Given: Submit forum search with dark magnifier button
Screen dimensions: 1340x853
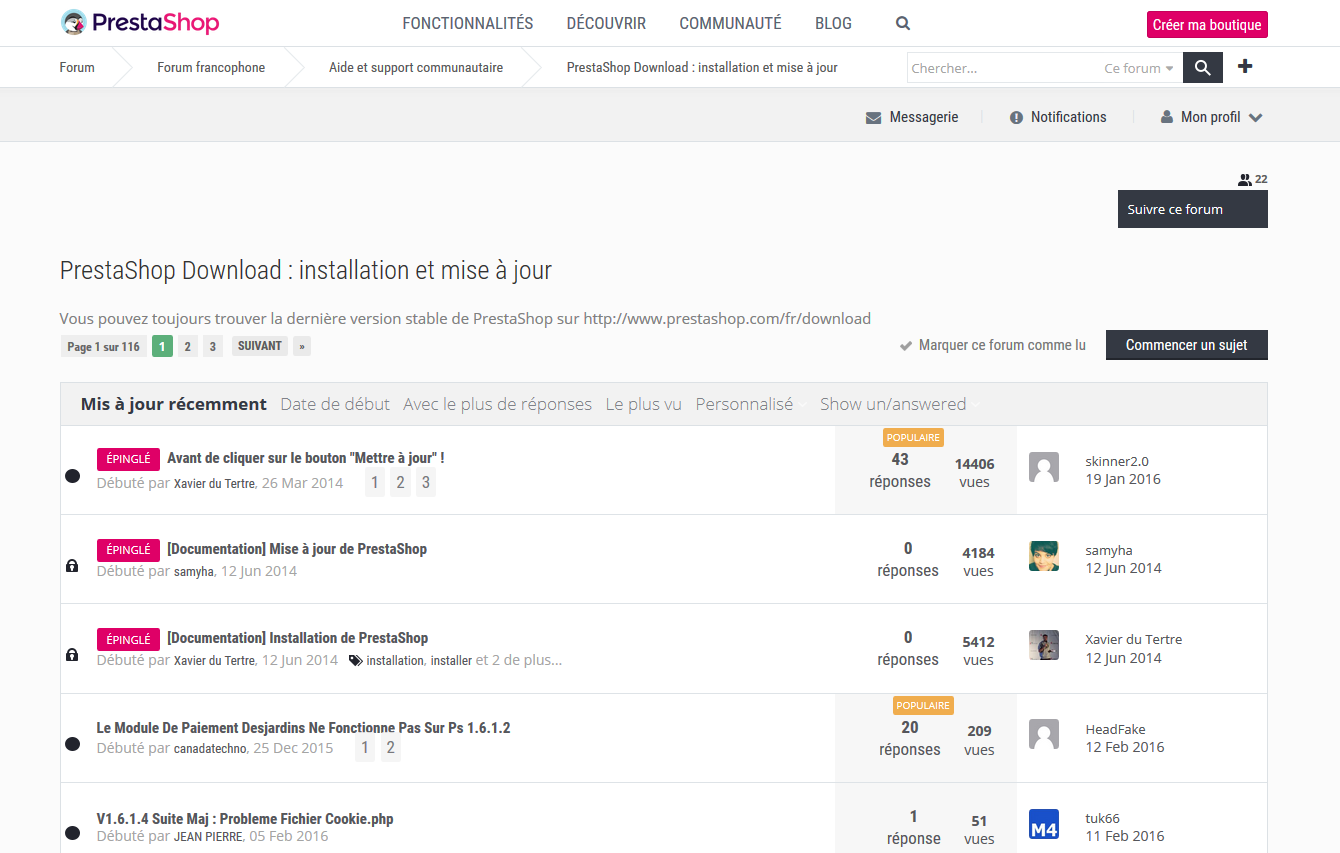Looking at the screenshot, I should point(1203,68).
